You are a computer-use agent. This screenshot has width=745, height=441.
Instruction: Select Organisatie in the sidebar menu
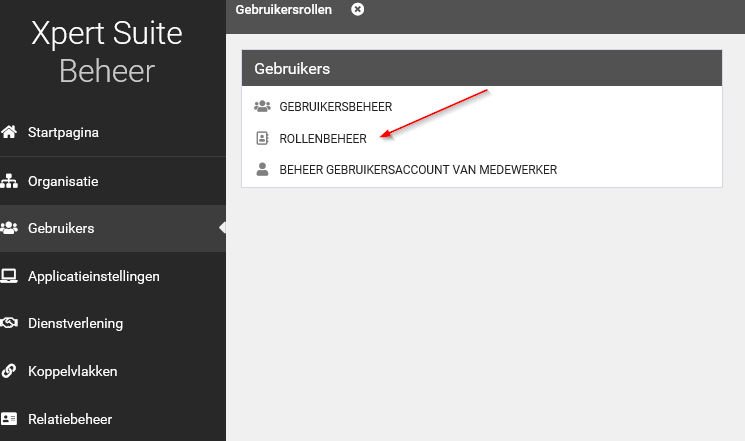point(62,182)
